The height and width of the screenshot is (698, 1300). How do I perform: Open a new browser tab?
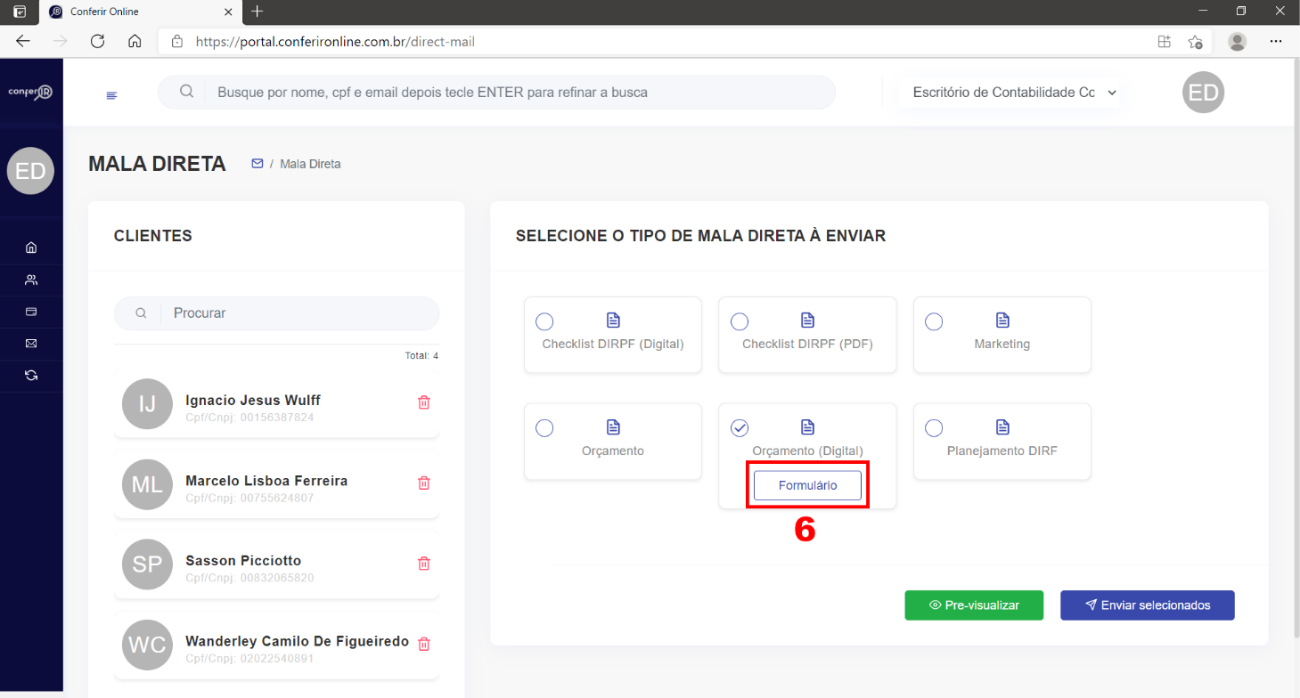[257, 11]
